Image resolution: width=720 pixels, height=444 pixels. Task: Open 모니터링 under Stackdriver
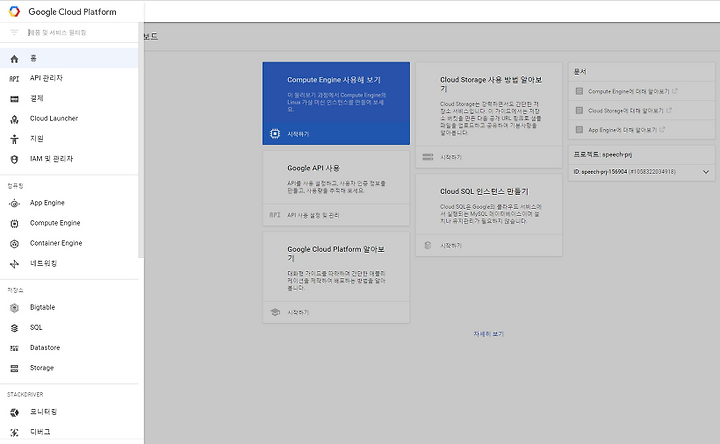(69, 412)
